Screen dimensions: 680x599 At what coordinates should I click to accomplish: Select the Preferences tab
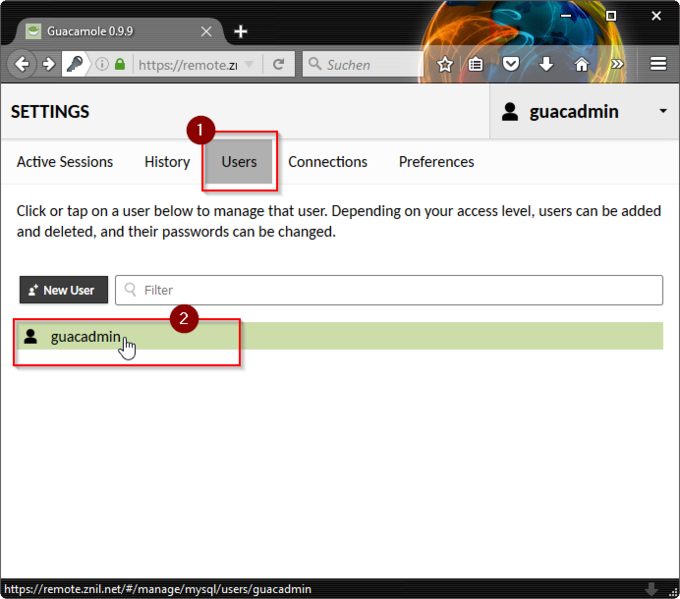pos(436,161)
